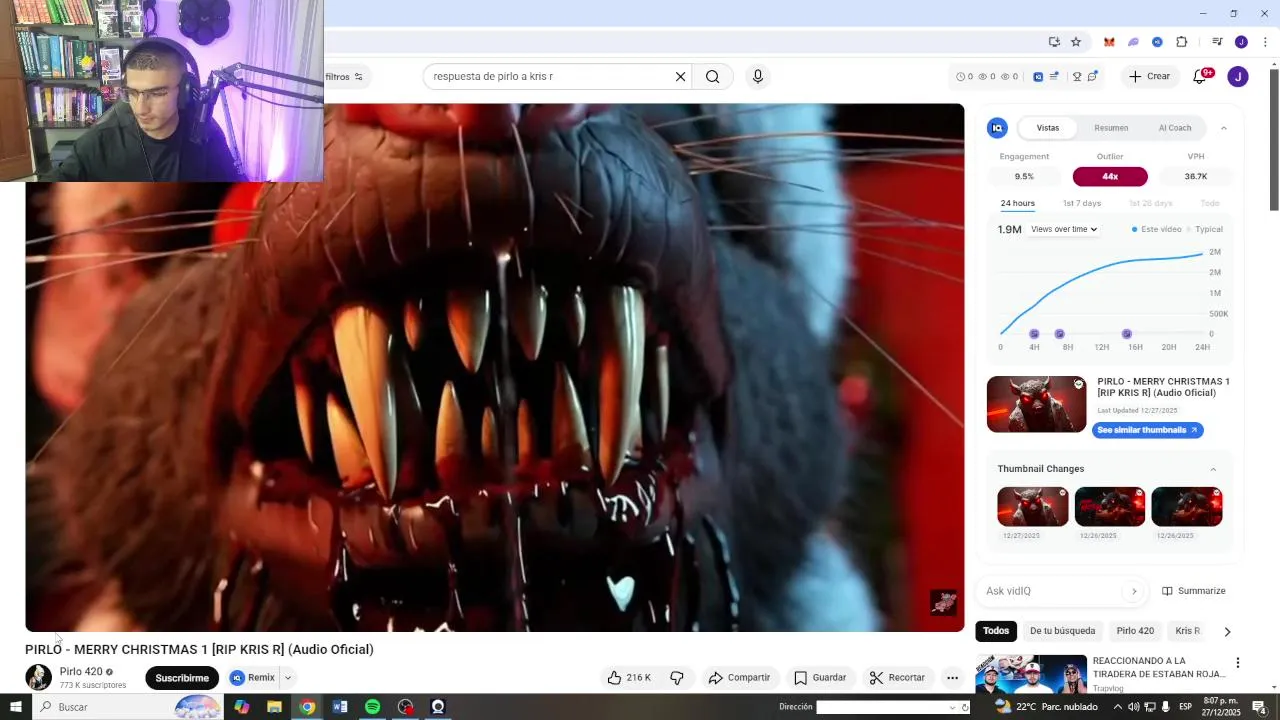Open Spotify from the taskbar
Image resolution: width=1280 pixels, height=720 pixels.
click(x=372, y=707)
